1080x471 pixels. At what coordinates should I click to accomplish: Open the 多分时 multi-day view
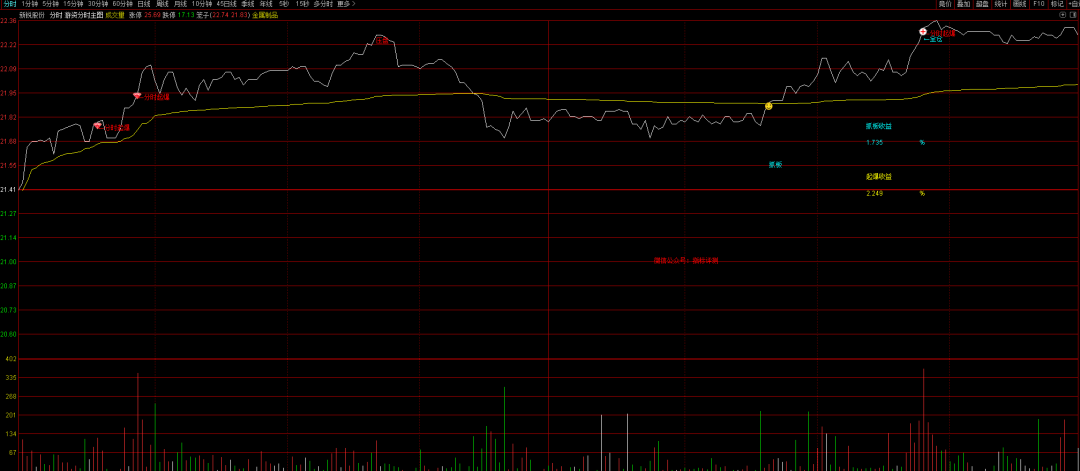point(323,4)
